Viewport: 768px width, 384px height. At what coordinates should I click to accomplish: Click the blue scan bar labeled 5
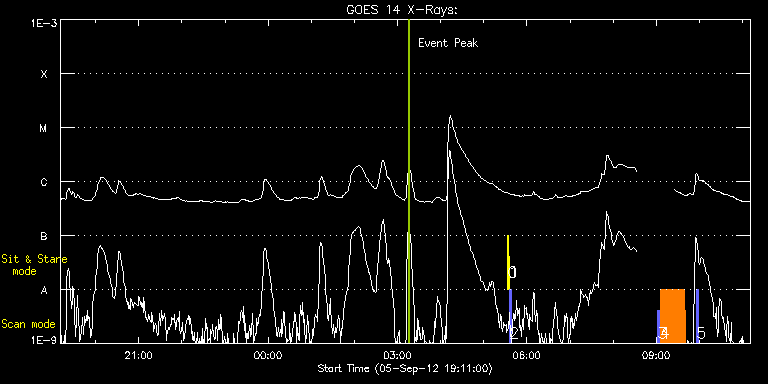click(697, 315)
